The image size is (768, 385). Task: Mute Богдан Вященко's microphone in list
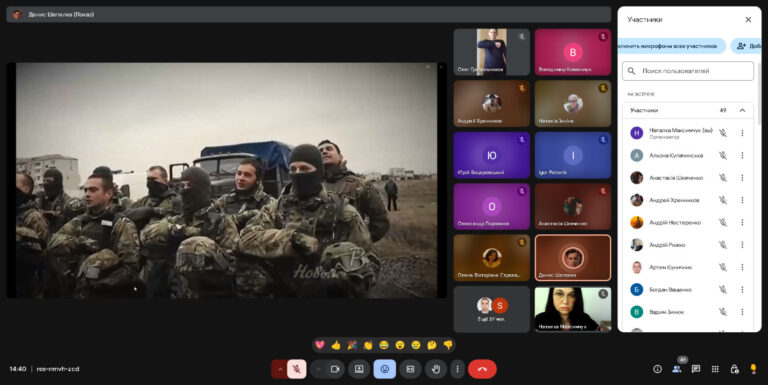[722, 289]
